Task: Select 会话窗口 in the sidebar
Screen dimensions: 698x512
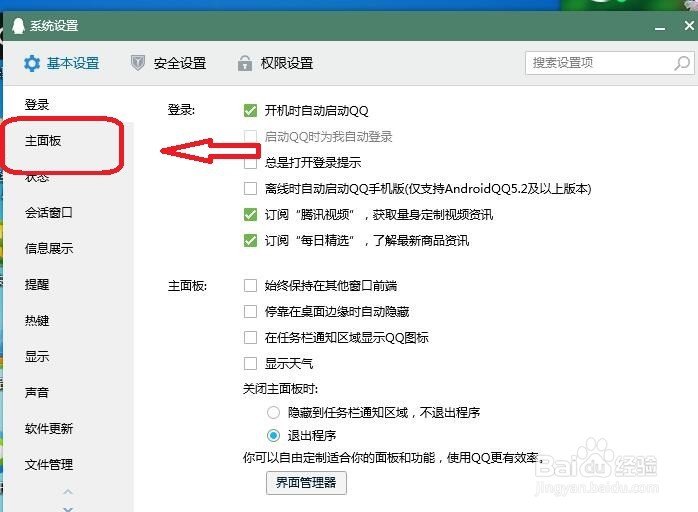Action: 49,213
